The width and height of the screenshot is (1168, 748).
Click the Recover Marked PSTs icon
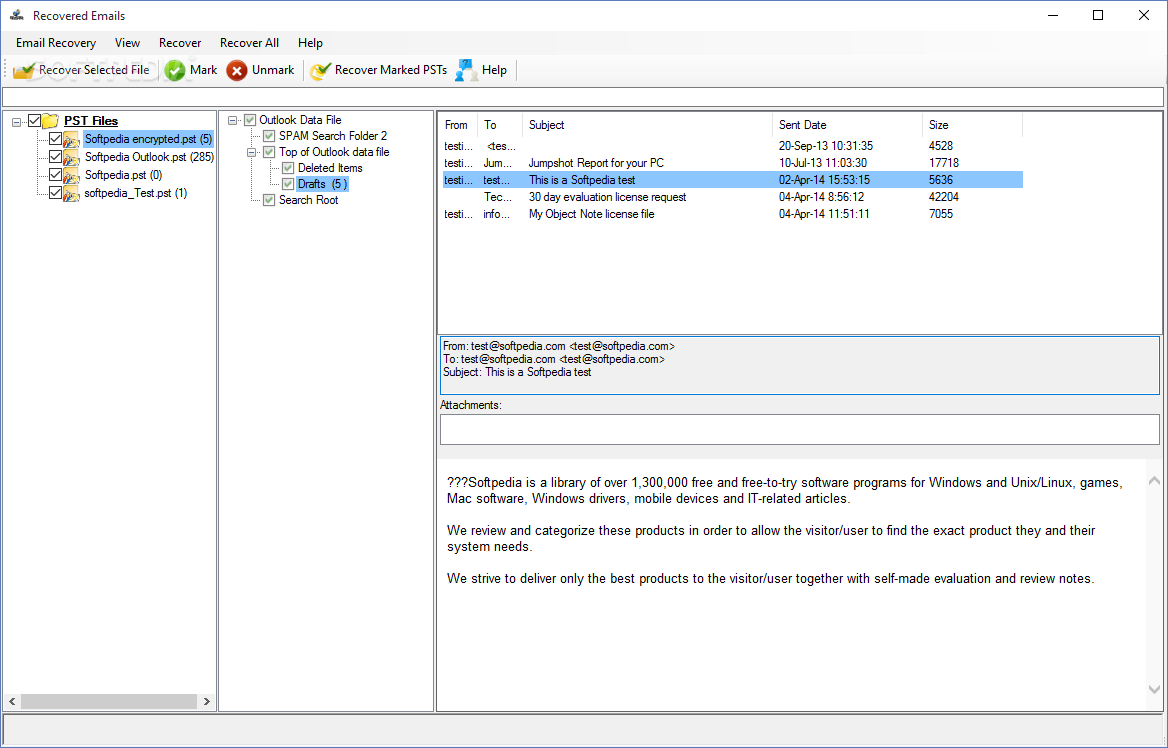click(320, 70)
